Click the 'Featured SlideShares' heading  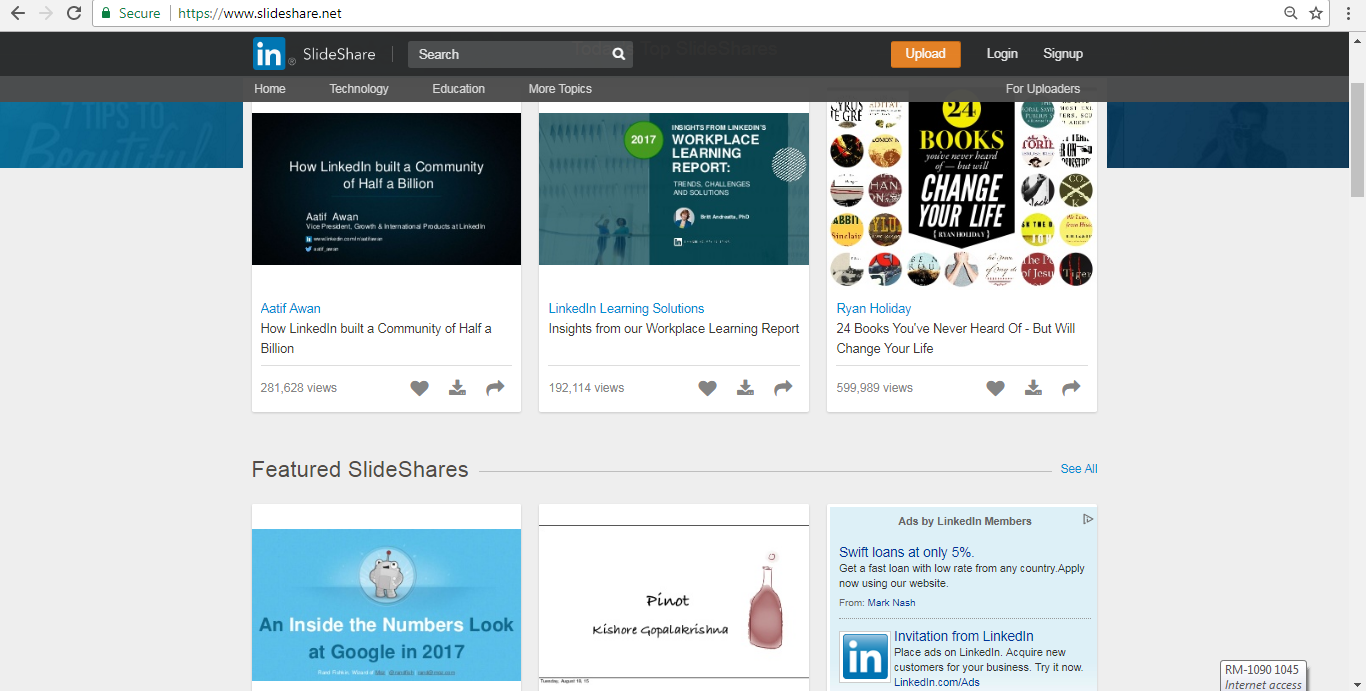[x=360, y=470]
